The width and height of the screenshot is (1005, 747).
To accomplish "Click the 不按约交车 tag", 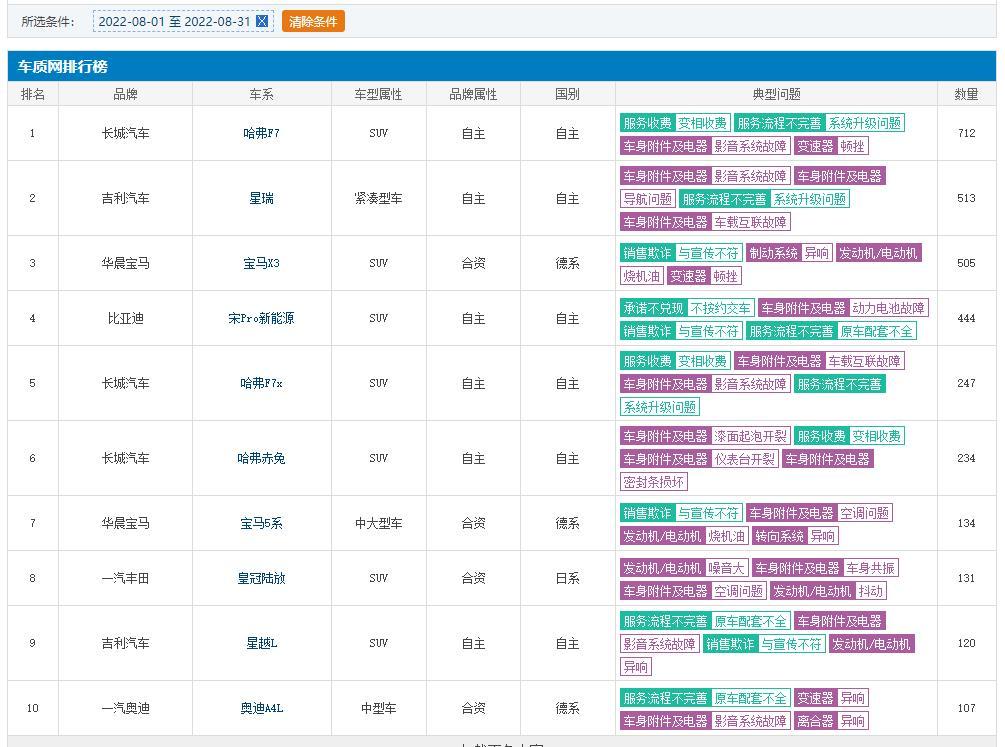I will 720,308.
